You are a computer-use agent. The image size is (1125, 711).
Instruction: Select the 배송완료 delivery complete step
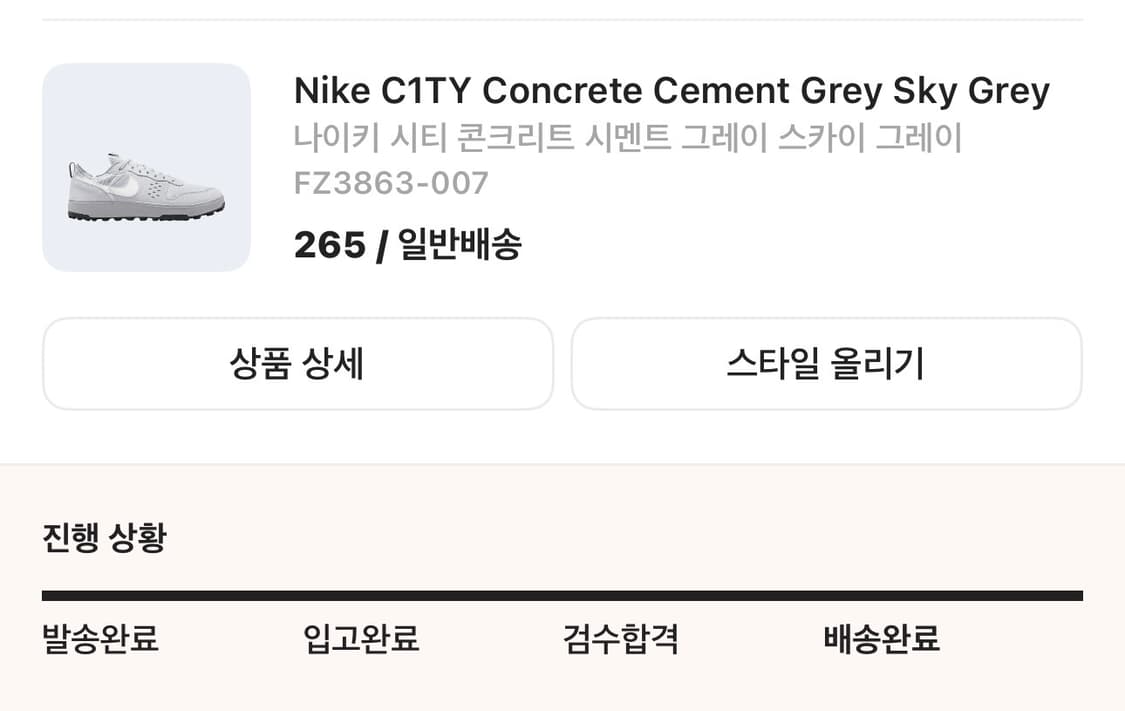click(x=879, y=640)
